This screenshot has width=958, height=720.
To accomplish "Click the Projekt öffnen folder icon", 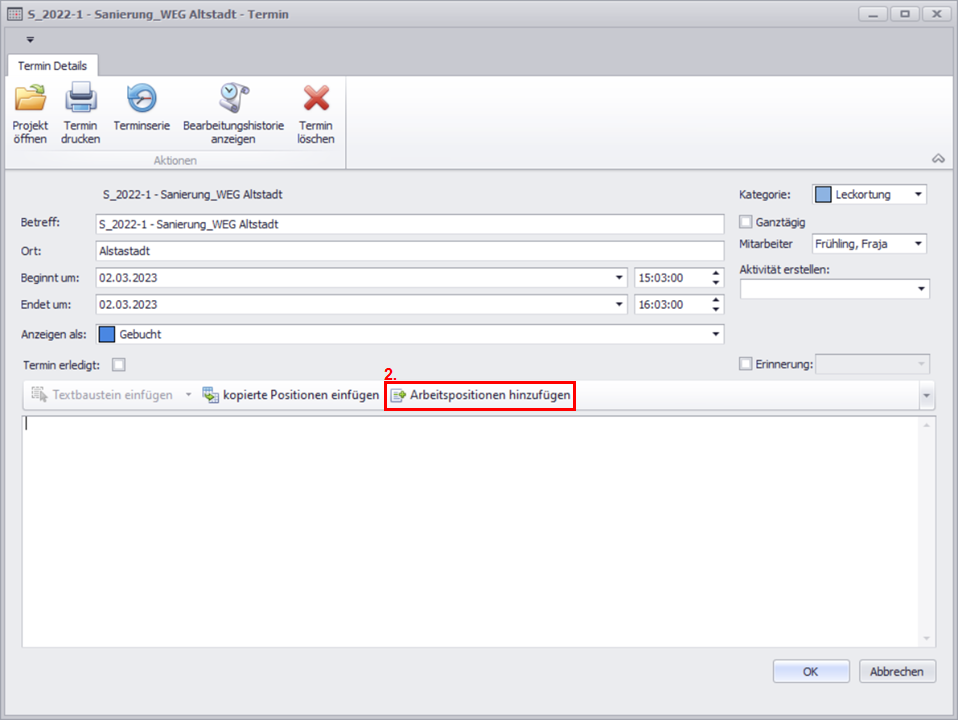I will tap(30, 100).
